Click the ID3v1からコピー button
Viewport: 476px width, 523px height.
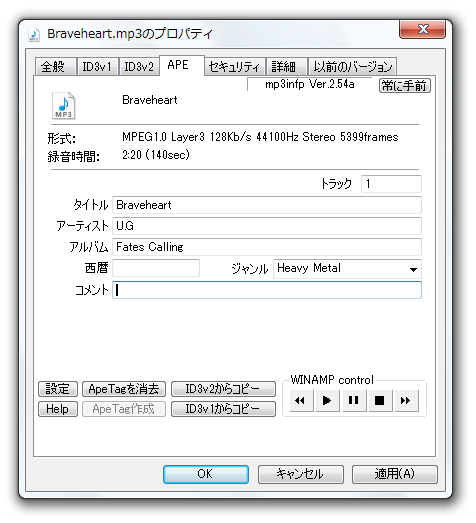tap(223, 409)
